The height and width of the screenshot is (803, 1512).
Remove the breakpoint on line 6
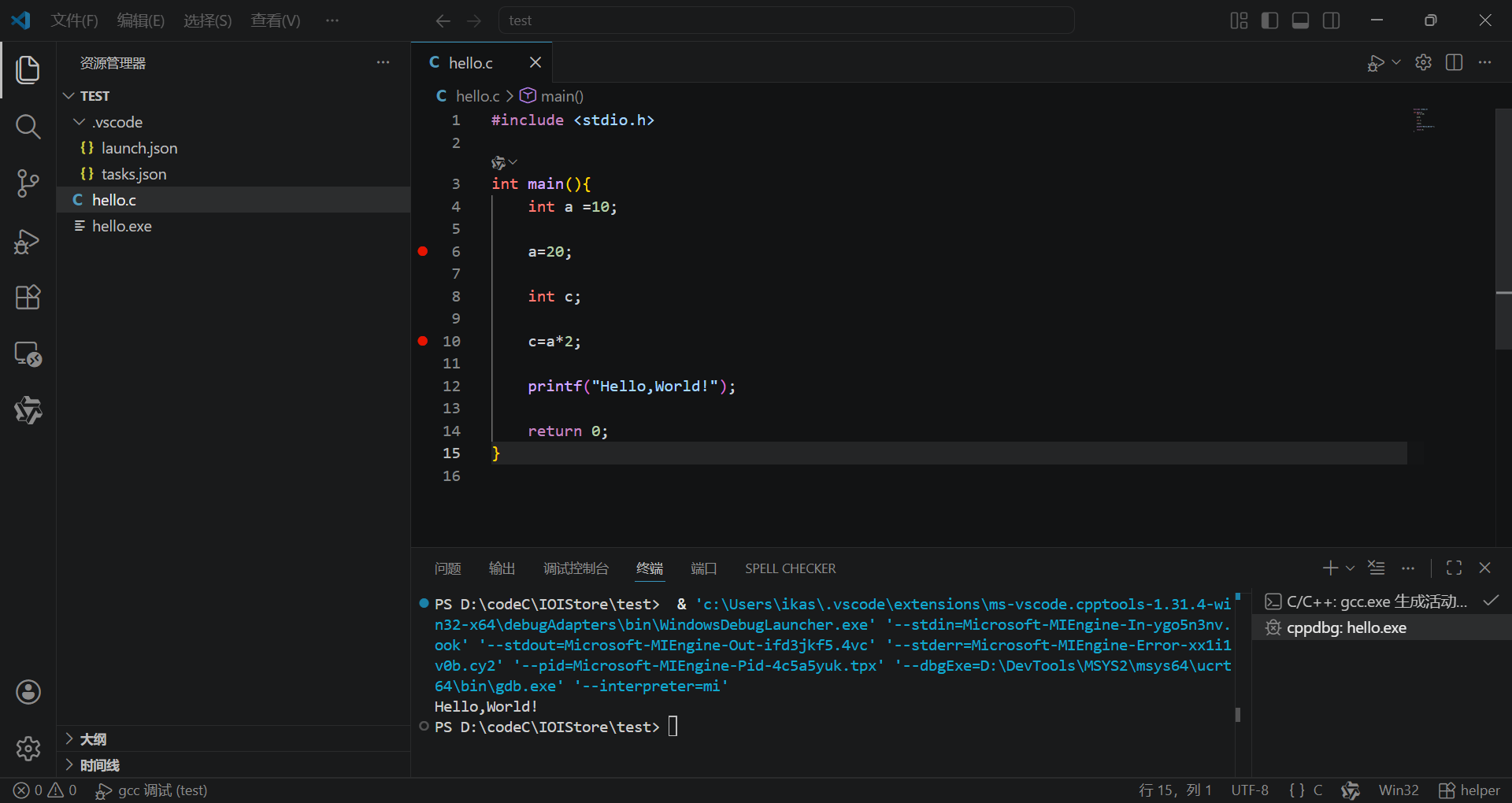[x=423, y=251]
